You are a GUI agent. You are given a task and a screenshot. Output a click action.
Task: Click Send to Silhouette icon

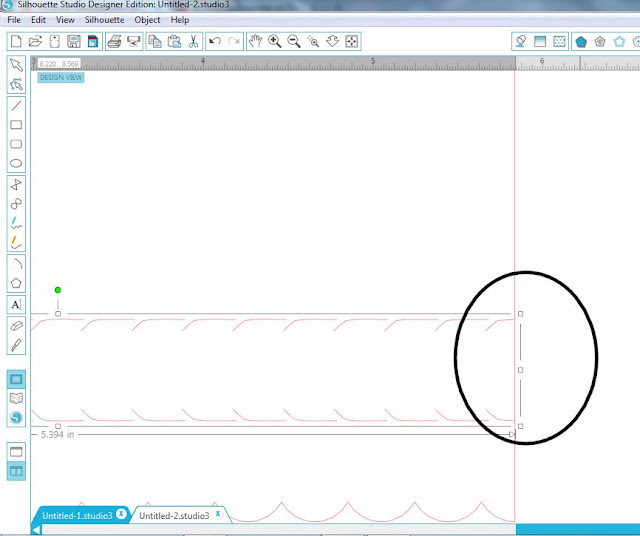(134, 41)
